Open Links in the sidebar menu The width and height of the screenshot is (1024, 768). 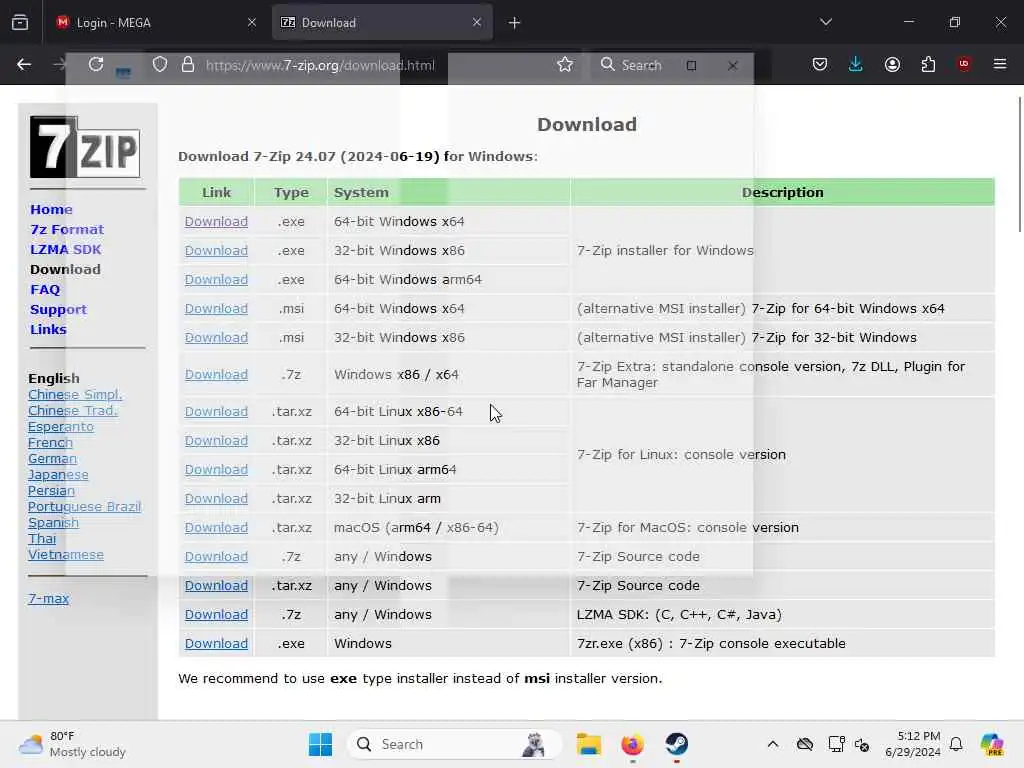click(48, 330)
